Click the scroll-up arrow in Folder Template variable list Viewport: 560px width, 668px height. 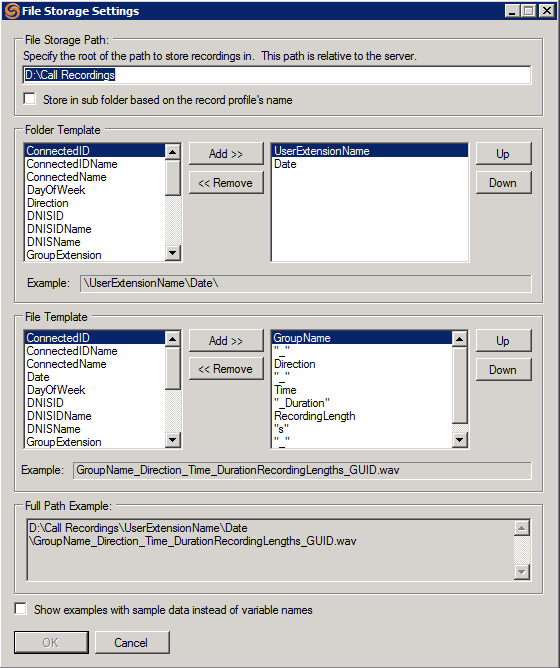pos(173,151)
